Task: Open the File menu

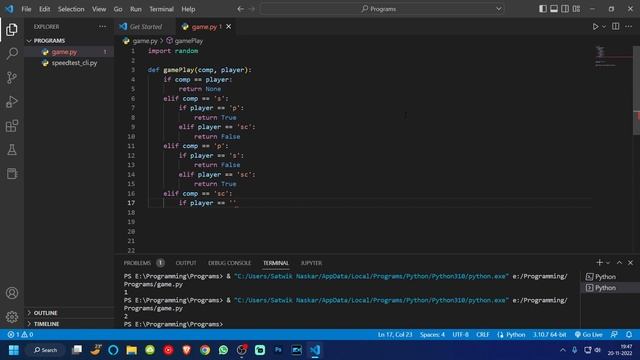Action: pyautogui.click(x=26, y=9)
